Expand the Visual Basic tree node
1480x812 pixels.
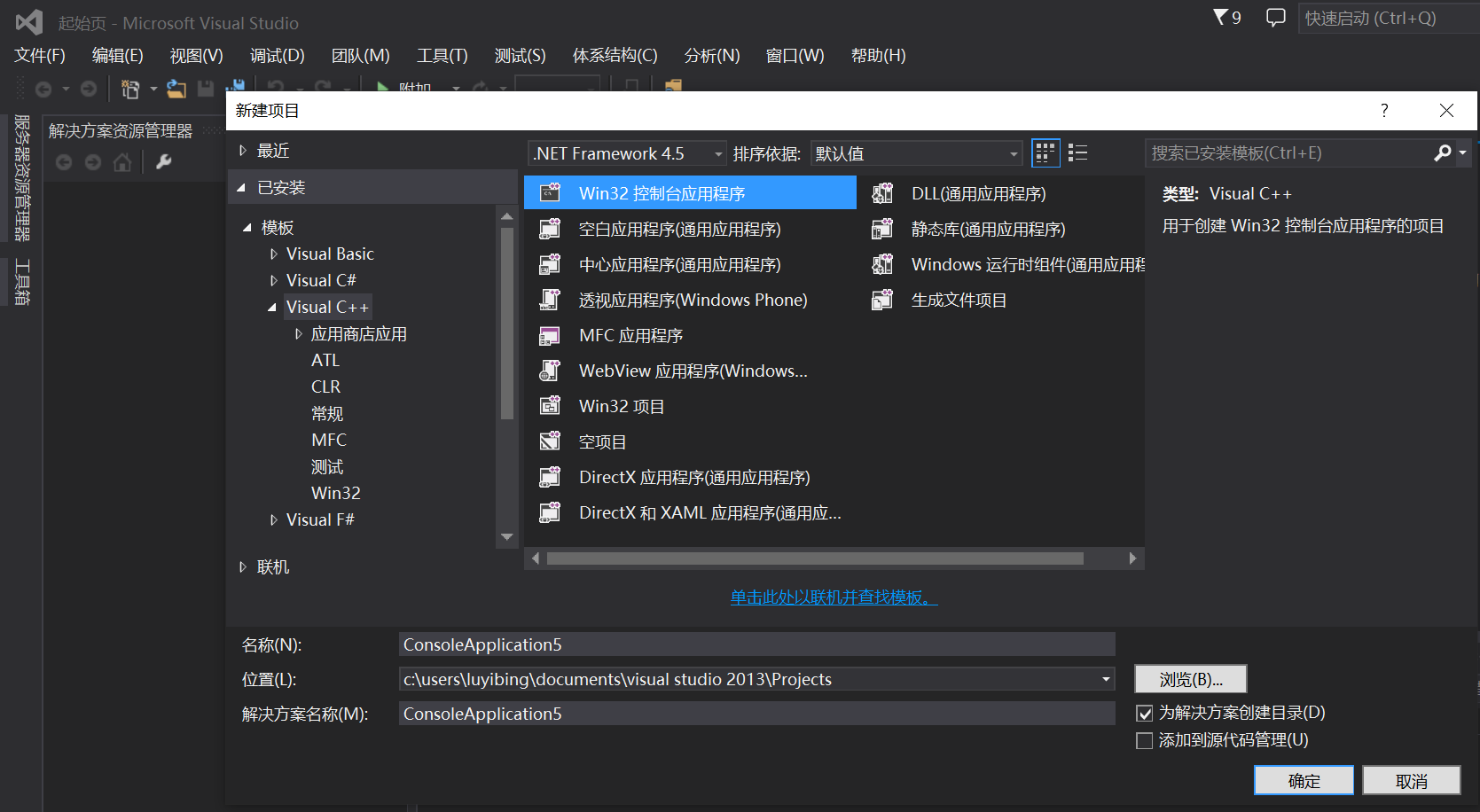[274, 254]
